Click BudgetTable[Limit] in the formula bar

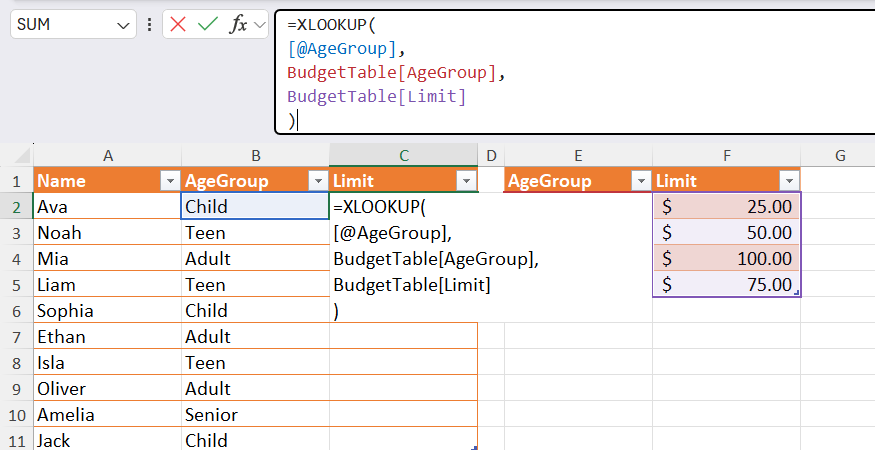point(377,97)
